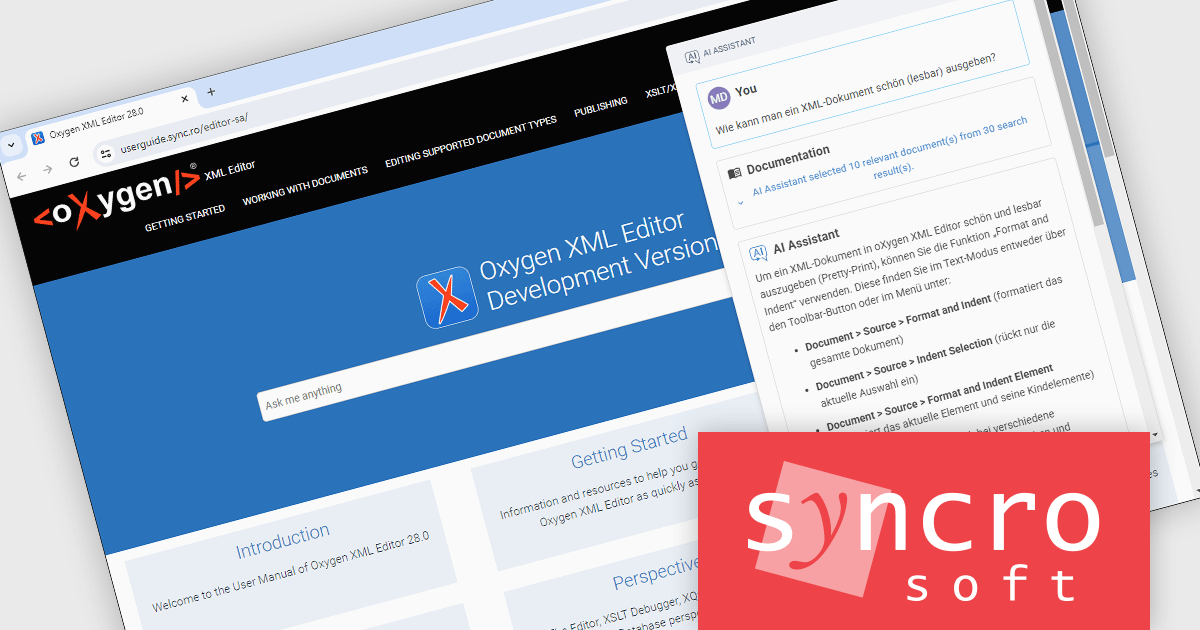1200x630 pixels.
Task: Click the Documentation book icon
Action: point(734,172)
